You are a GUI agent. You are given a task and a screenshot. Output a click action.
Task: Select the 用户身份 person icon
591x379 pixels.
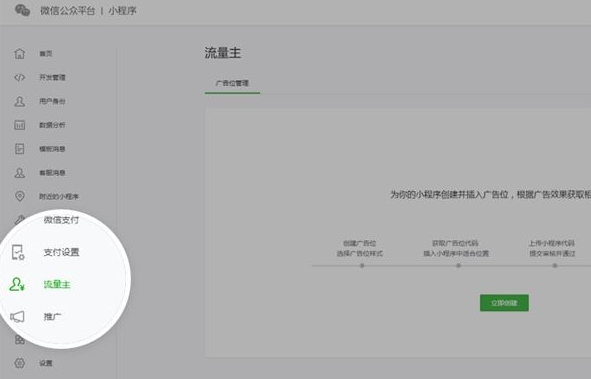click(20, 101)
